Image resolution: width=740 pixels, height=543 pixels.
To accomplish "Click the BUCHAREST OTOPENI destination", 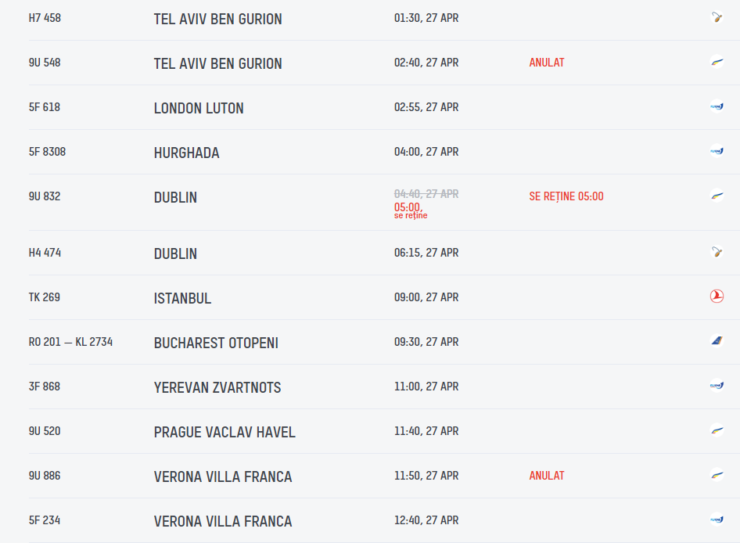I will pos(216,343).
